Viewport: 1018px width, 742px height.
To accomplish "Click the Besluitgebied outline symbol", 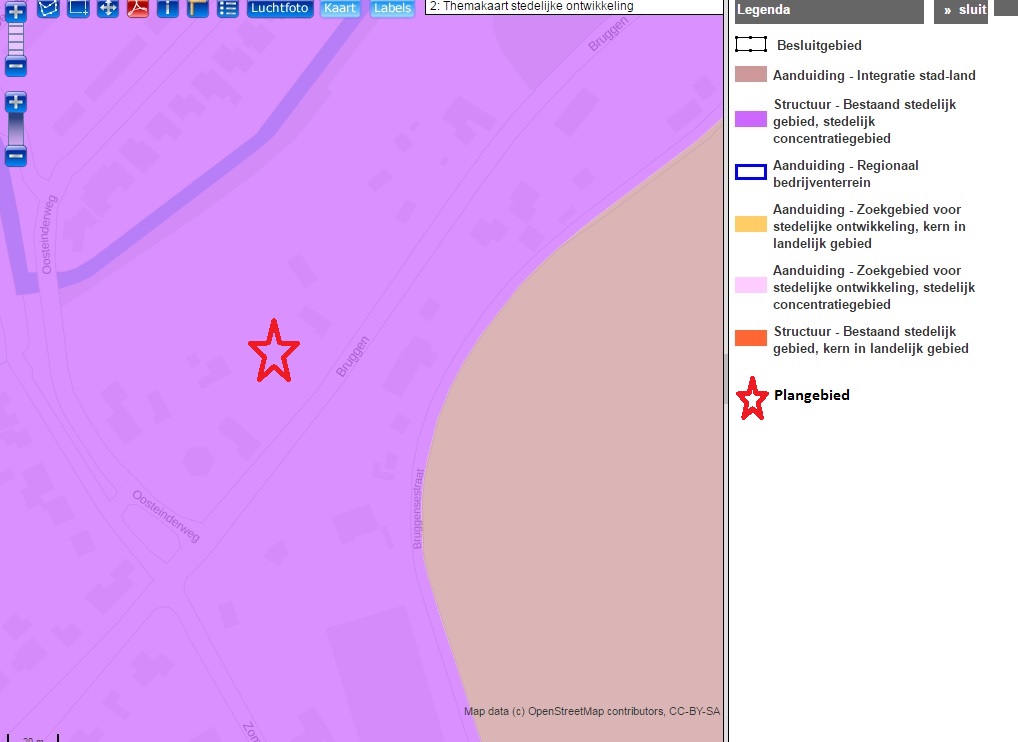I will [x=751, y=44].
